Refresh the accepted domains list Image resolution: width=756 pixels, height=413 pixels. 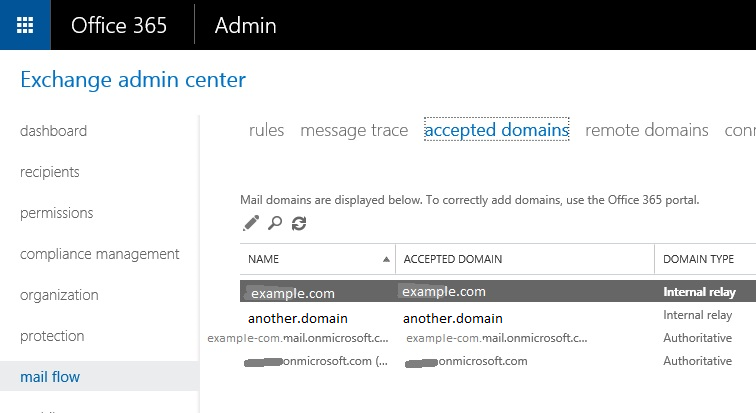[x=298, y=223]
